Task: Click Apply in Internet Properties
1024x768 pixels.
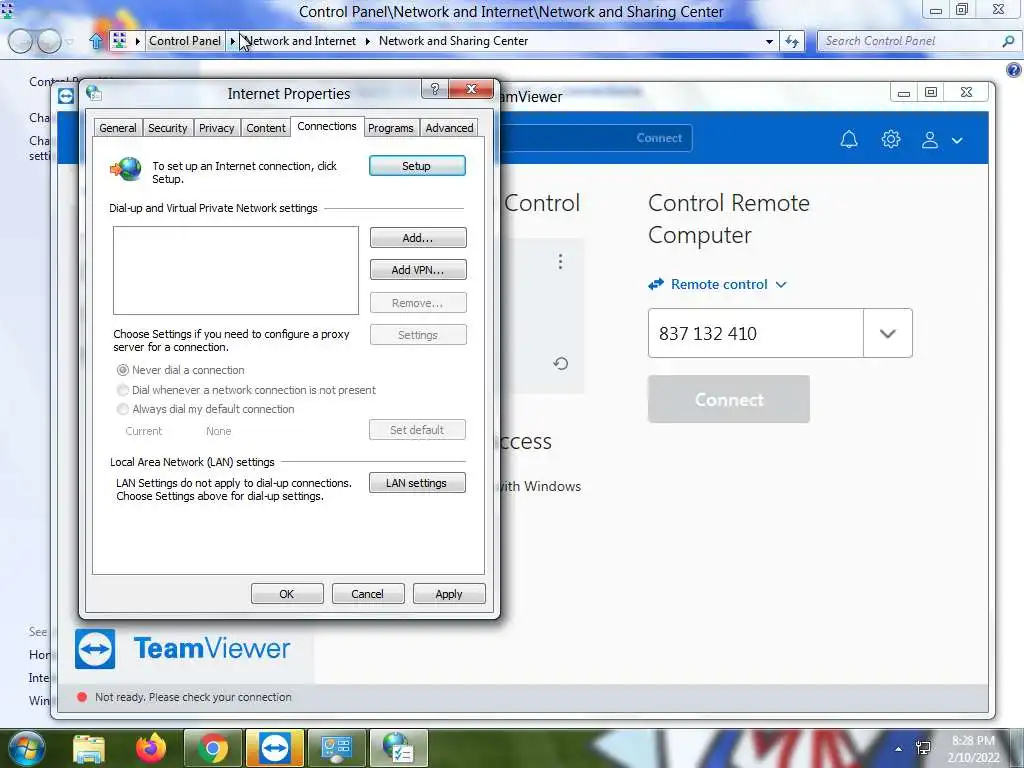Action: pyautogui.click(x=449, y=594)
